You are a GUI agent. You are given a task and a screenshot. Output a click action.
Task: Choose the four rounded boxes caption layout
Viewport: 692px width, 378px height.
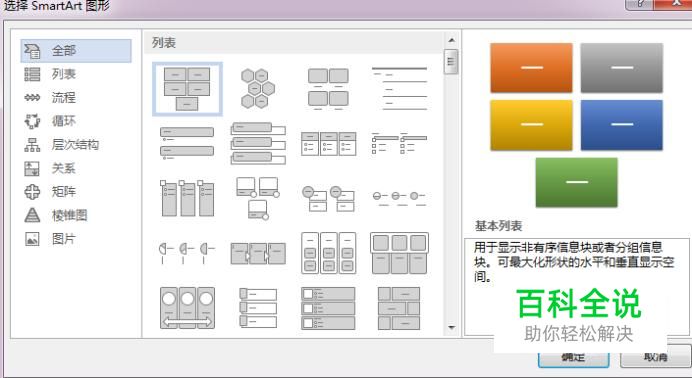328,89
